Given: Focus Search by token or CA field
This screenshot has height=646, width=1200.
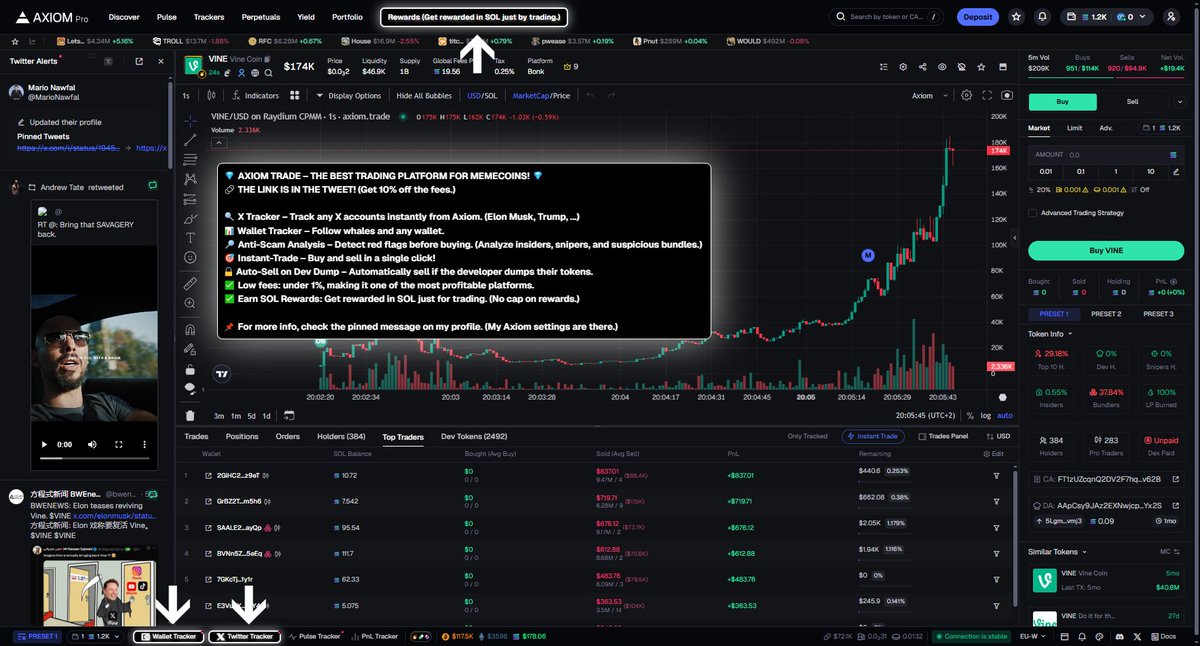Looking at the screenshot, I should click(x=887, y=17).
